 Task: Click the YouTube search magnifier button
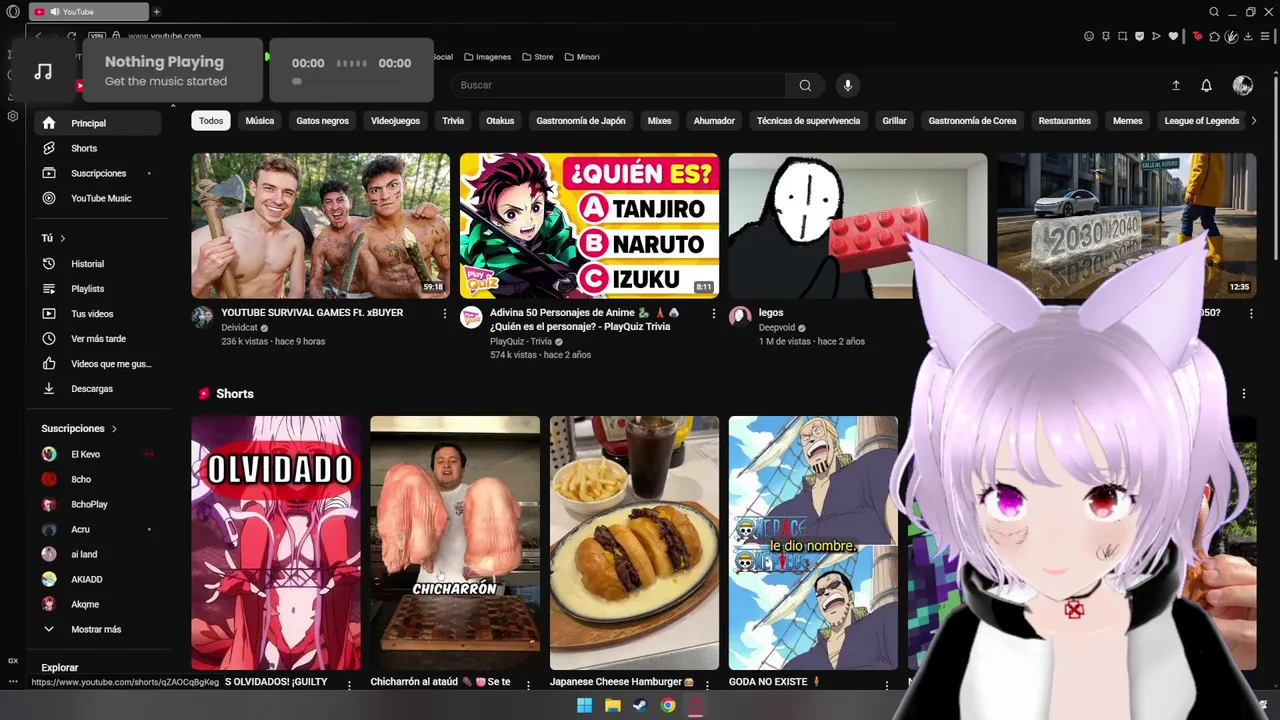pos(805,85)
